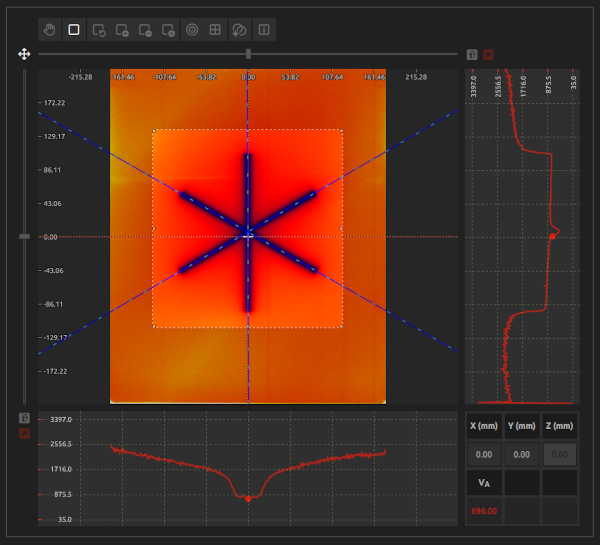The height and width of the screenshot is (545, 600).
Task: Click the delete region icon
Action: 168,30
